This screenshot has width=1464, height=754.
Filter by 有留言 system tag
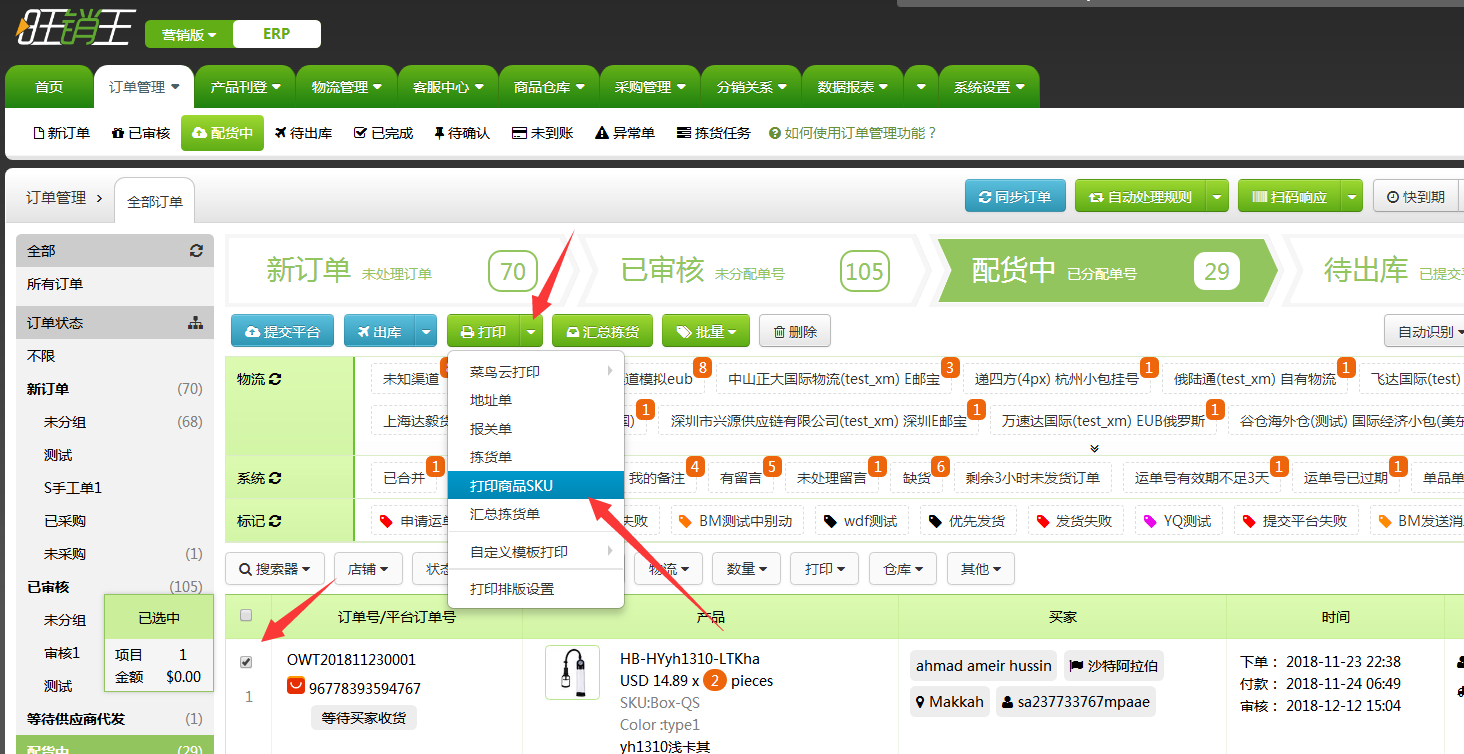(x=741, y=478)
